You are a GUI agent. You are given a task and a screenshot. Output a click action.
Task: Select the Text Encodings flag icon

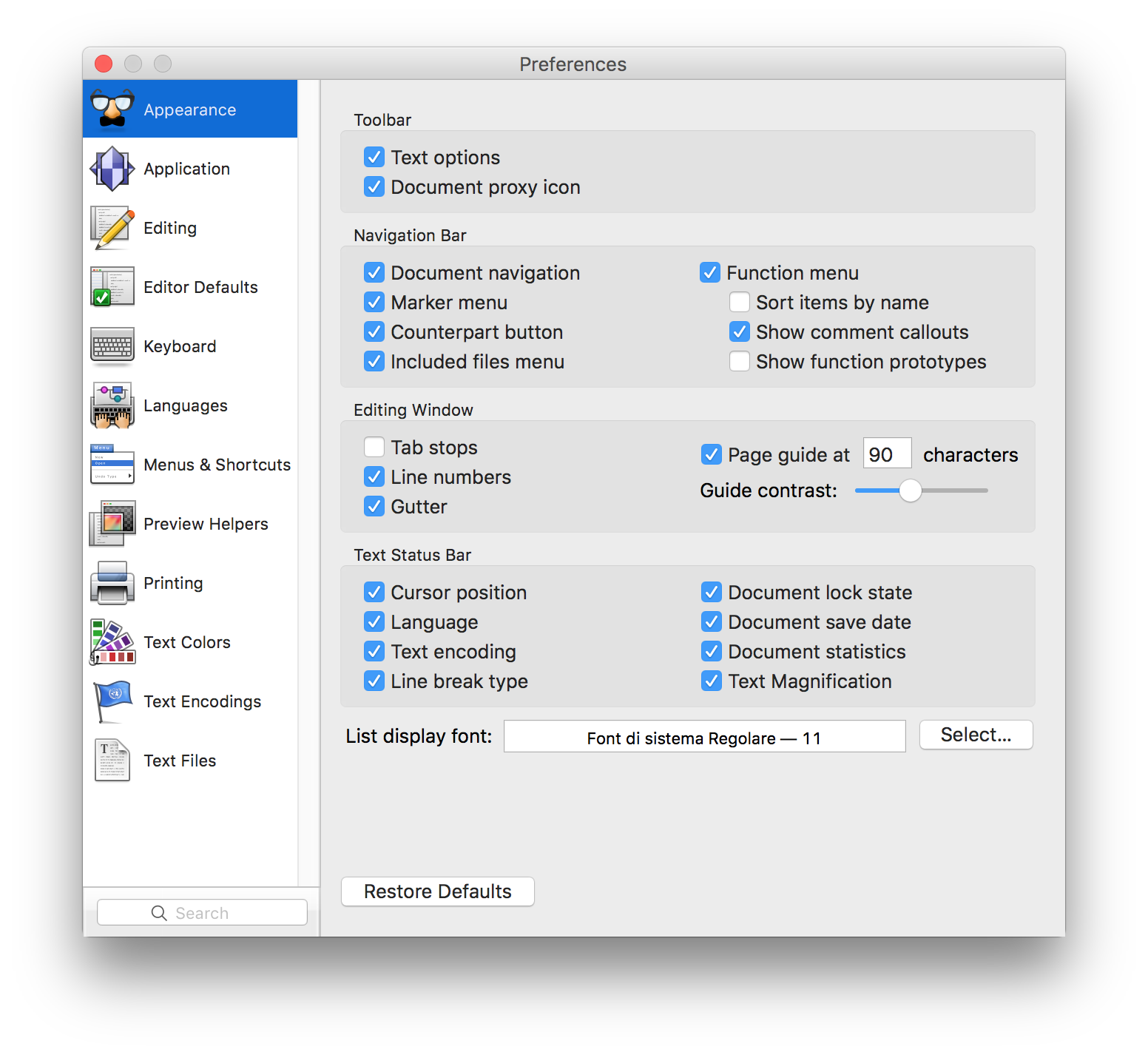pyautogui.click(x=112, y=701)
